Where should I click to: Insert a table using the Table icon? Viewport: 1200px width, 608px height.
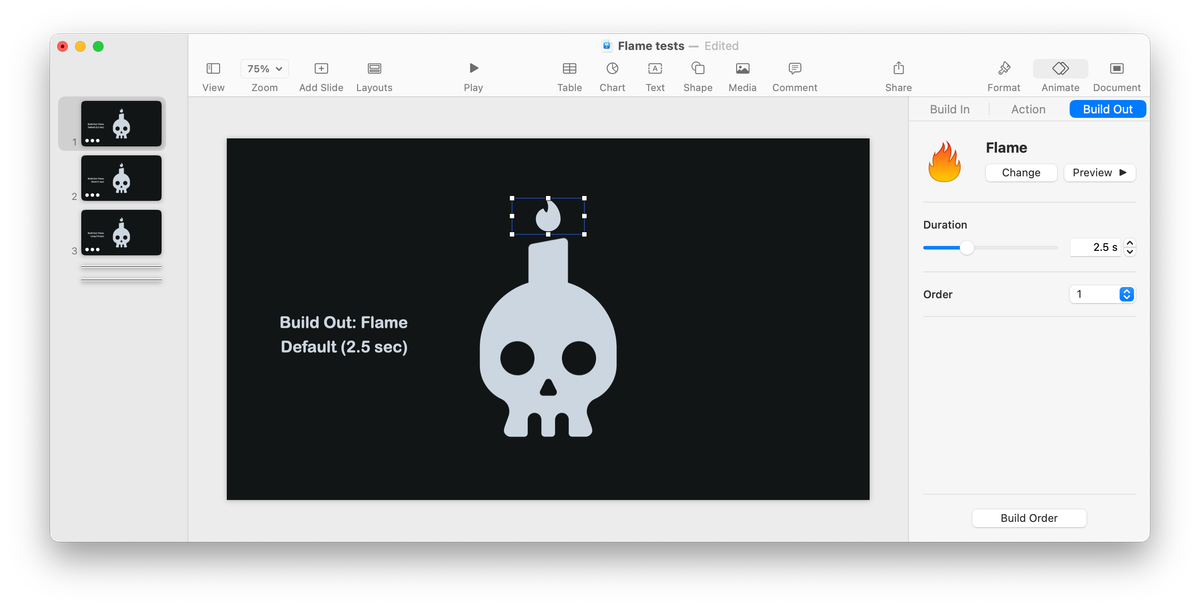pos(569,69)
